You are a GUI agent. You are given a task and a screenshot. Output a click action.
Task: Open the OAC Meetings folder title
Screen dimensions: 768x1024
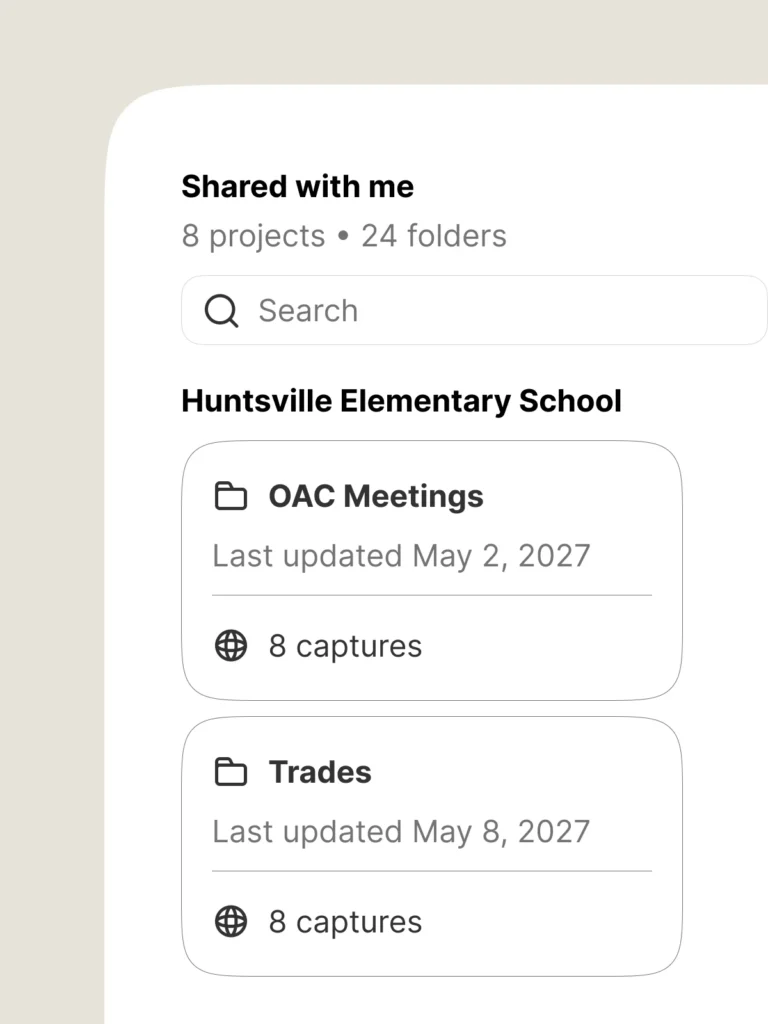point(375,496)
